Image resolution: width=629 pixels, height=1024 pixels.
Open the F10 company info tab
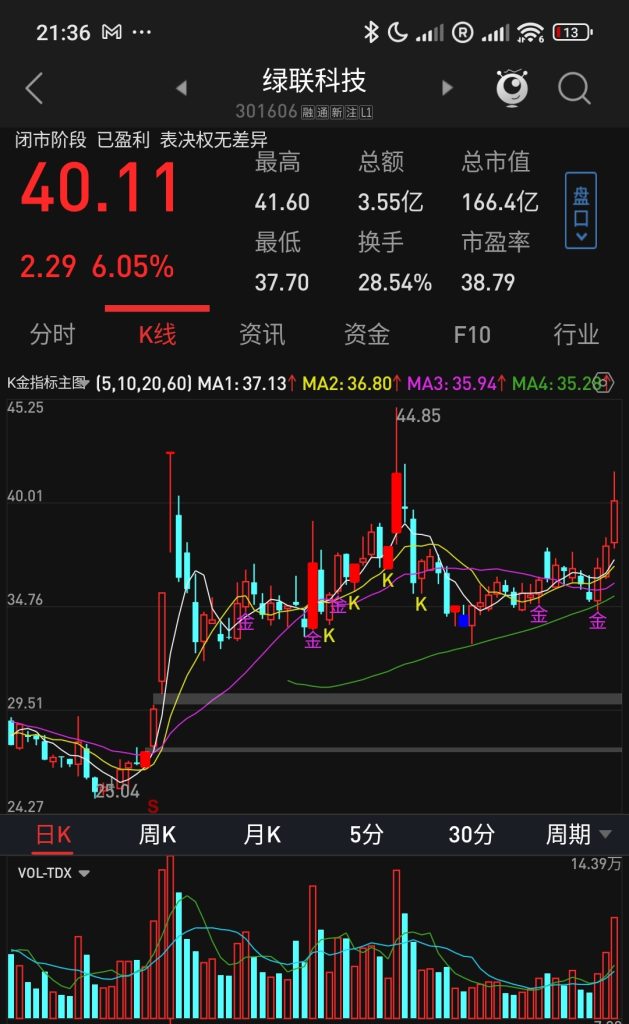[472, 334]
